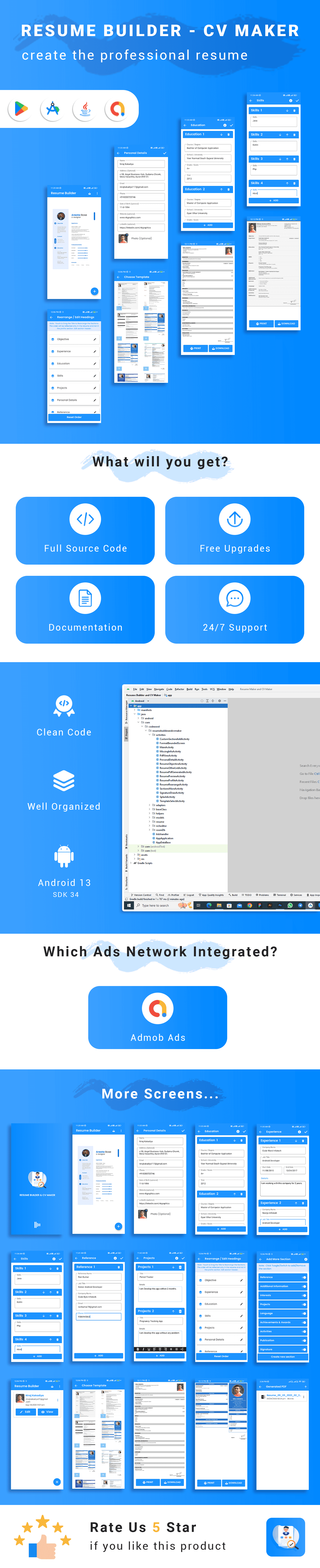320x1568 pixels.
Task: Click the Clean Code badge icon
Action: point(64,706)
